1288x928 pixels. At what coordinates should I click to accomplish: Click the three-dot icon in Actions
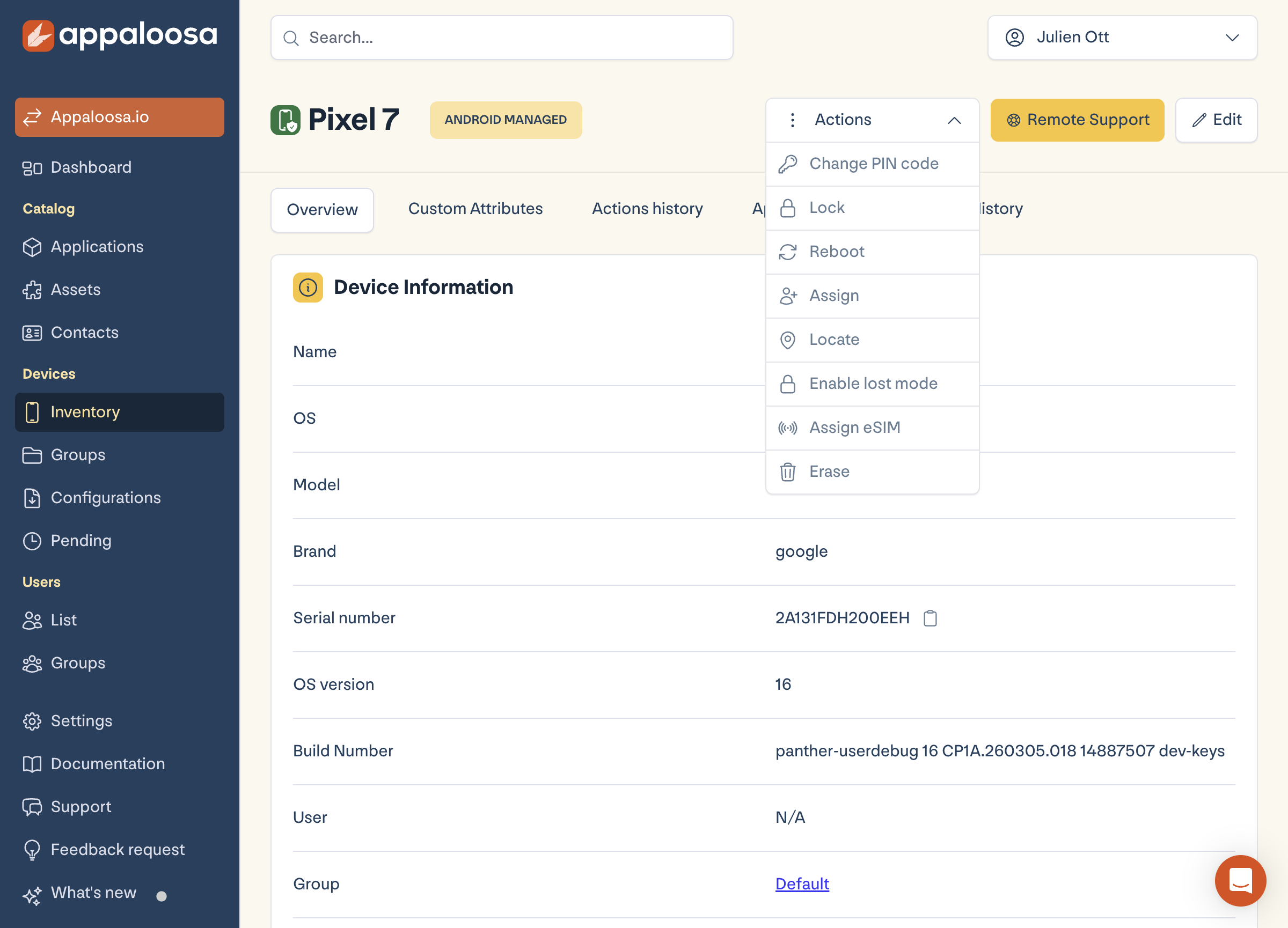(792, 120)
